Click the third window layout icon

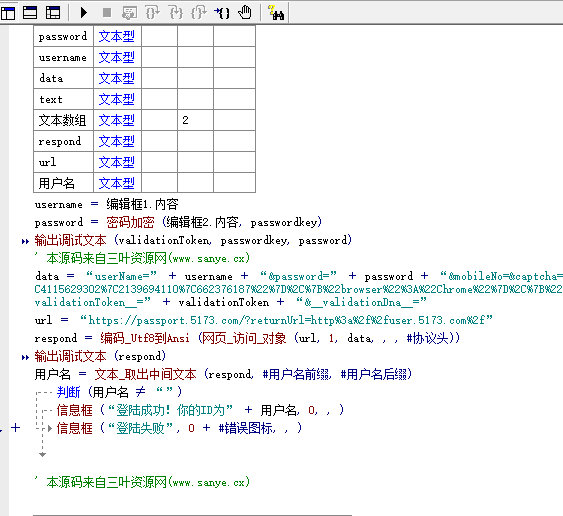coord(53,13)
